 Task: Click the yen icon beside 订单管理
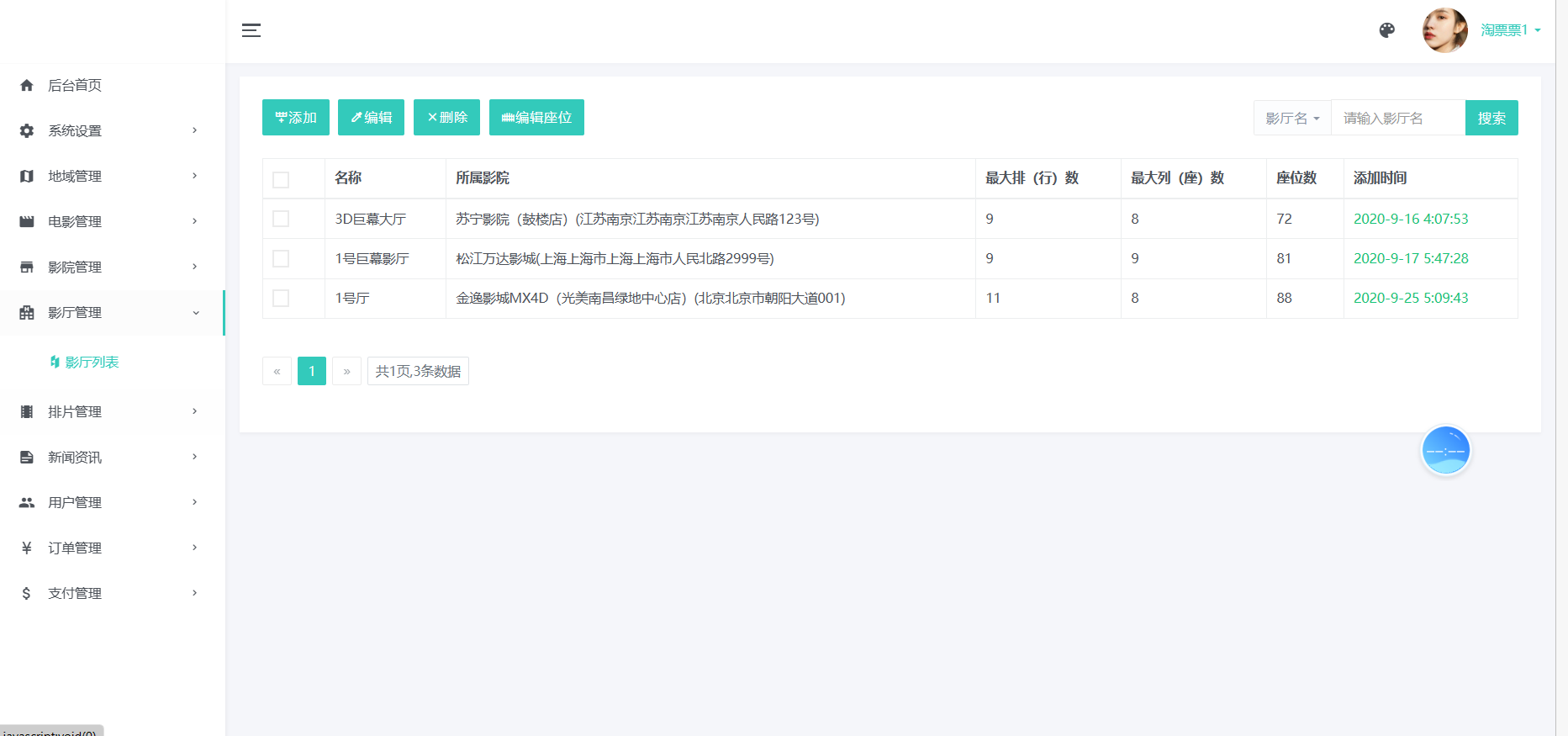27,548
